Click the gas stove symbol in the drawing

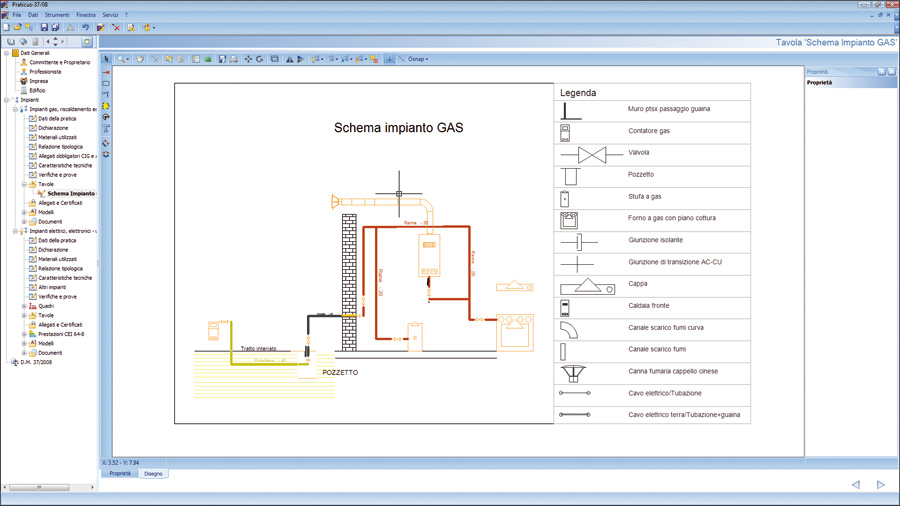[515, 333]
